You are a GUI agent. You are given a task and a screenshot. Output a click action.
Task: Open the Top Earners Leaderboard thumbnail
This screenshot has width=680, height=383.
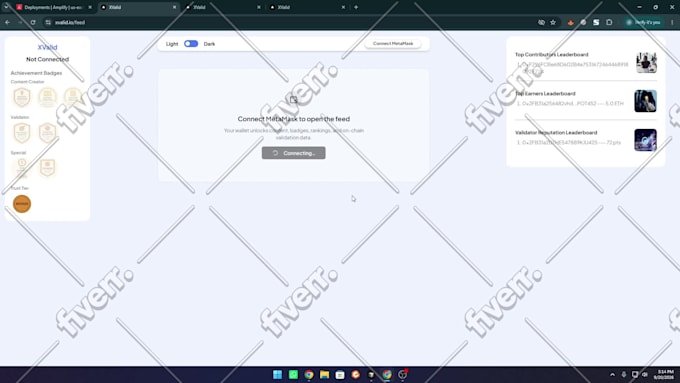coord(645,101)
